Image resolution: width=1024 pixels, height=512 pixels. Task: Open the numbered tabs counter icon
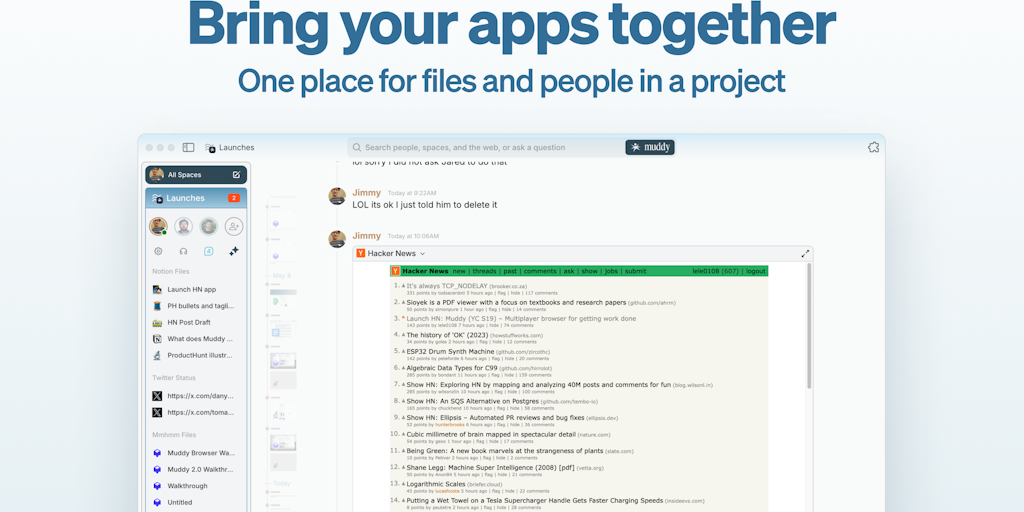pyautogui.click(x=209, y=251)
